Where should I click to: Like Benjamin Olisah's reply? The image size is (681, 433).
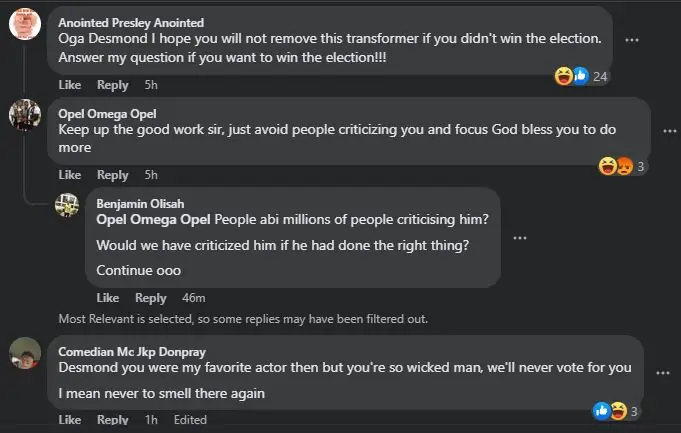(108, 298)
